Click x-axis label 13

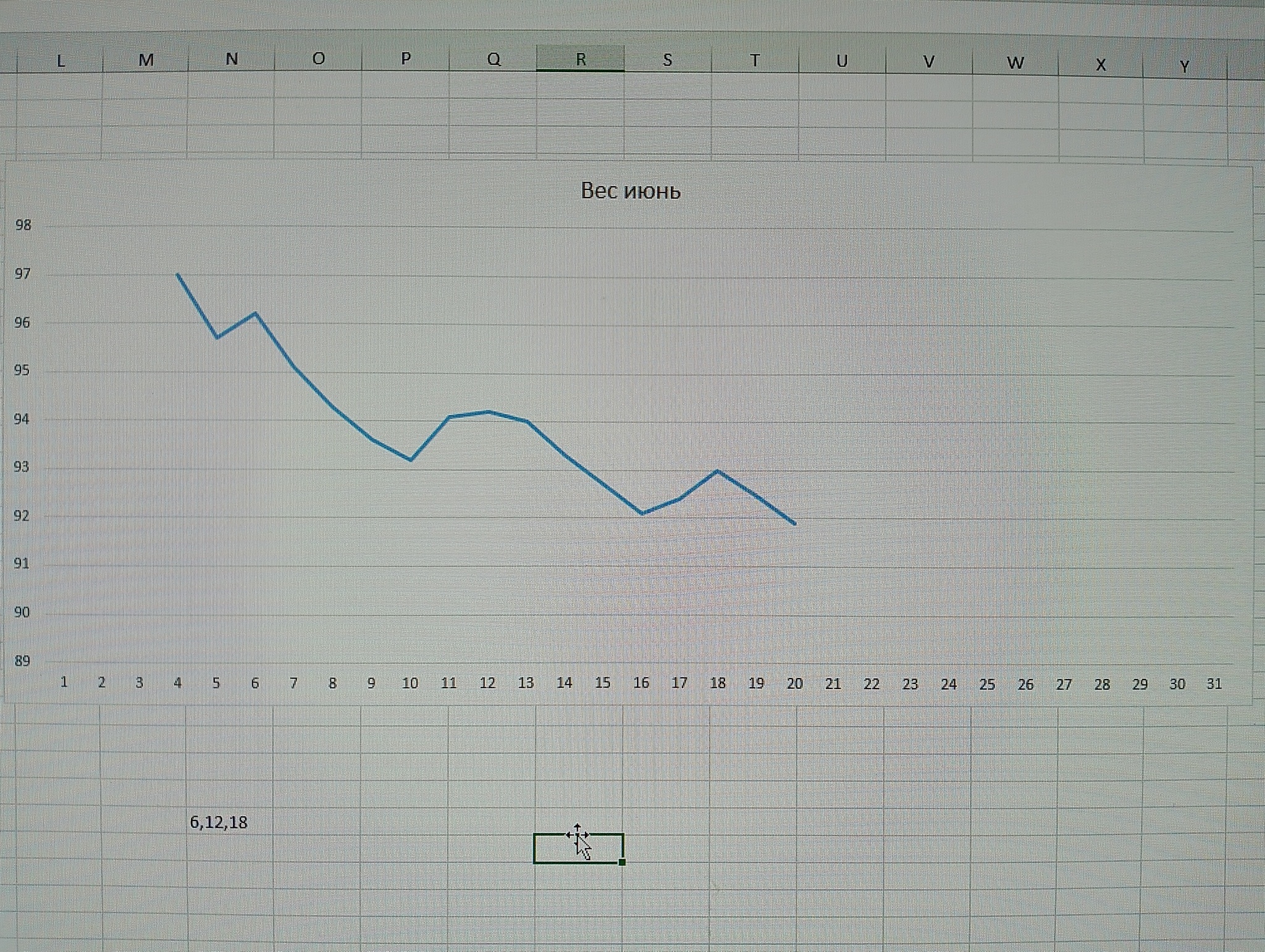click(526, 683)
